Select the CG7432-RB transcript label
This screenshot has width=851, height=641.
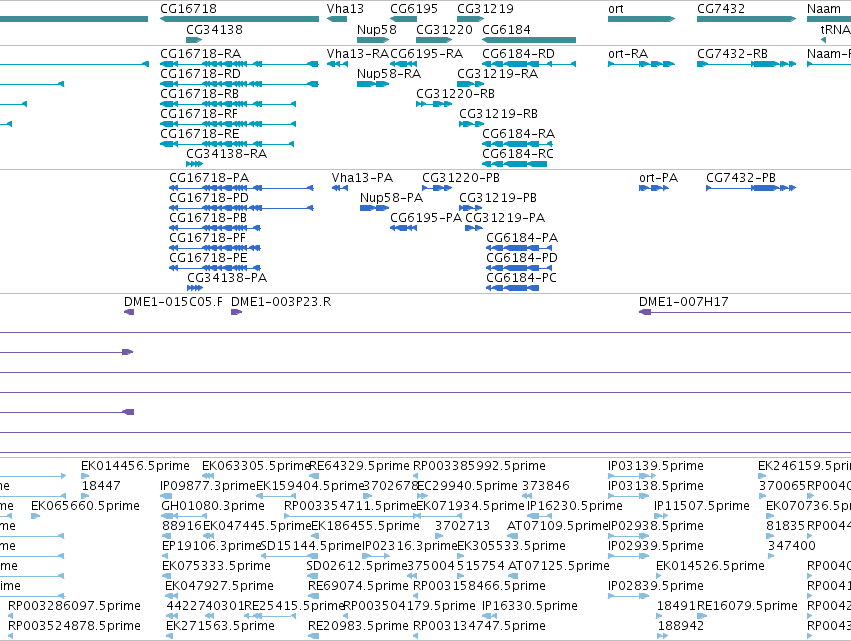pyautogui.click(x=733, y=54)
